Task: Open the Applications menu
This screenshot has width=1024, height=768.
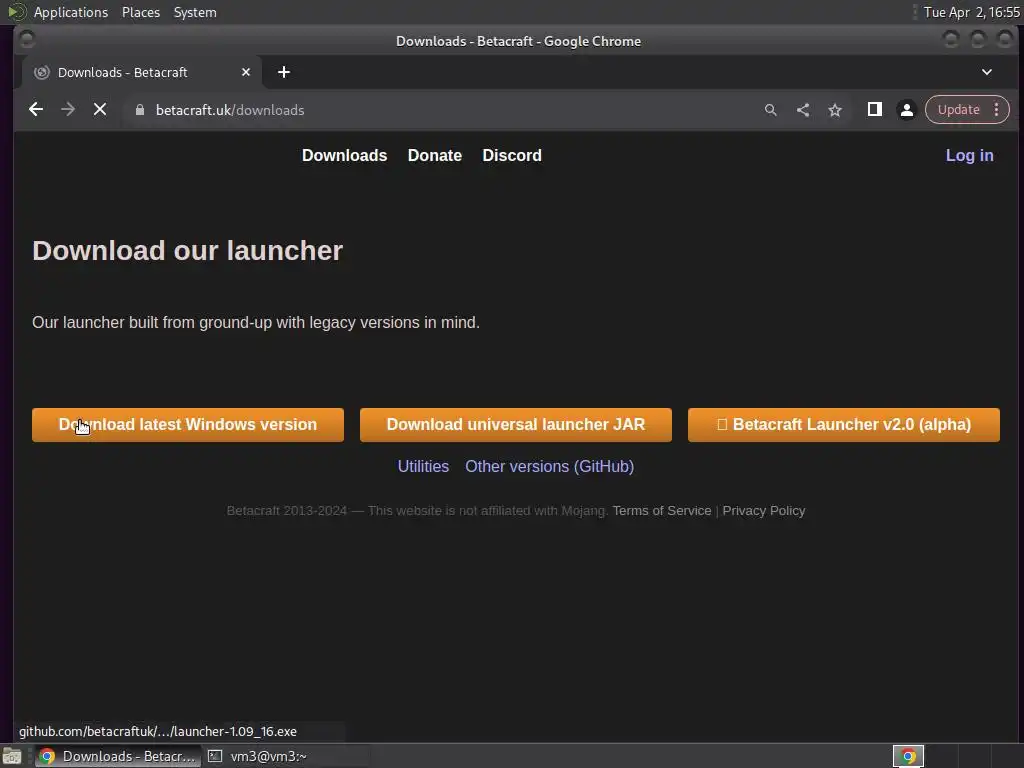Action: pos(71,12)
